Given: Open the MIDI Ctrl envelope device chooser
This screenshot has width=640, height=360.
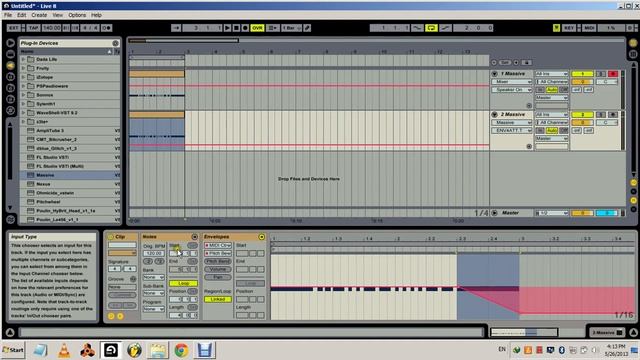Looking at the screenshot, I should pos(218,245).
